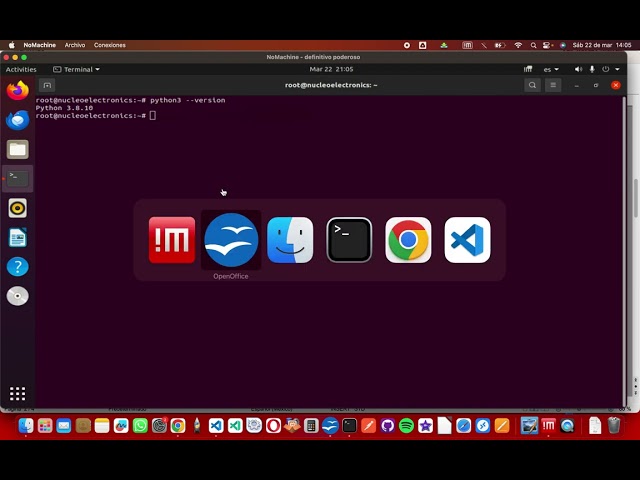Click Terminal icon in Ubuntu dock
Image resolution: width=640 pixels, height=480 pixels.
click(x=18, y=179)
